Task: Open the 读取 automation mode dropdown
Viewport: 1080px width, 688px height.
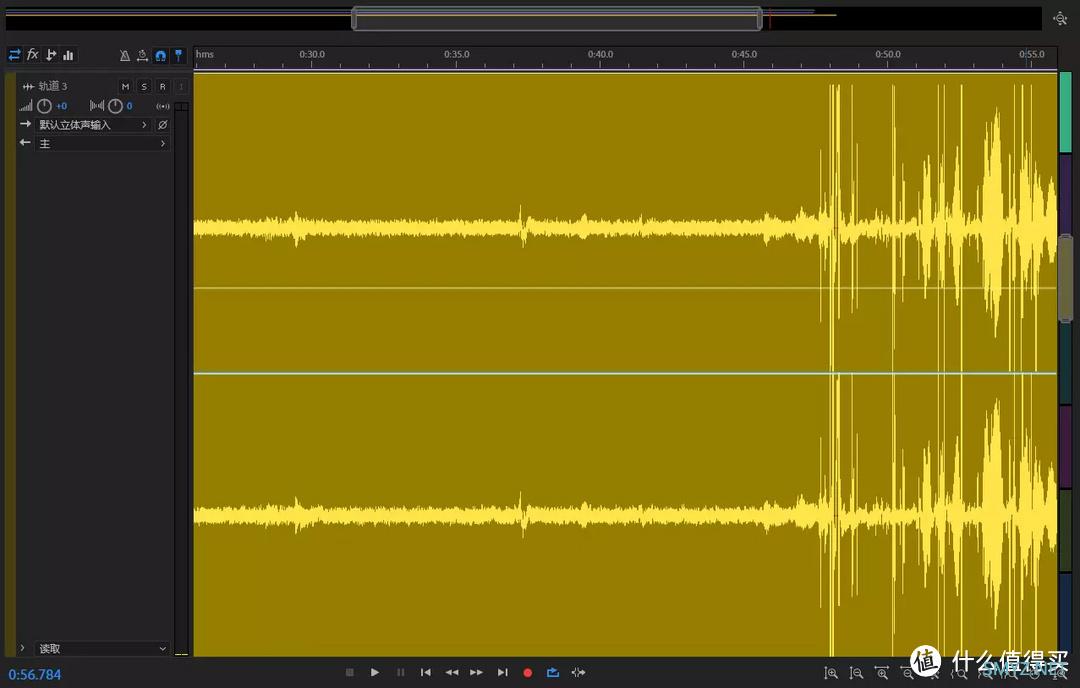Action: (102, 648)
